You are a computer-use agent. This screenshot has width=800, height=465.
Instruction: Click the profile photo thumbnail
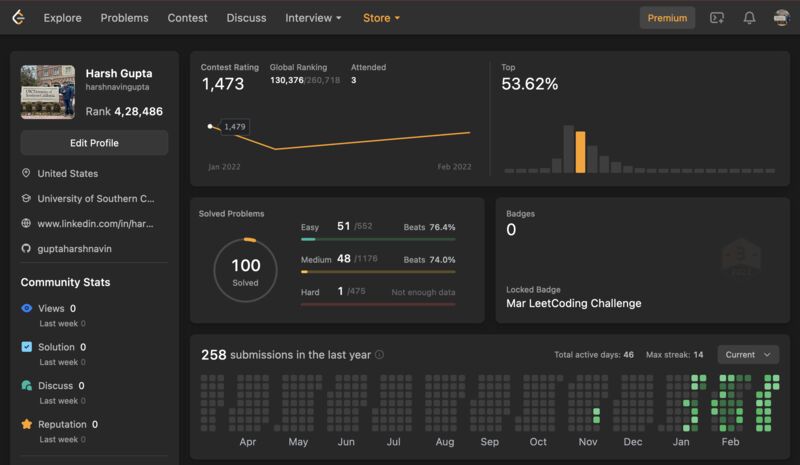coord(48,92)
